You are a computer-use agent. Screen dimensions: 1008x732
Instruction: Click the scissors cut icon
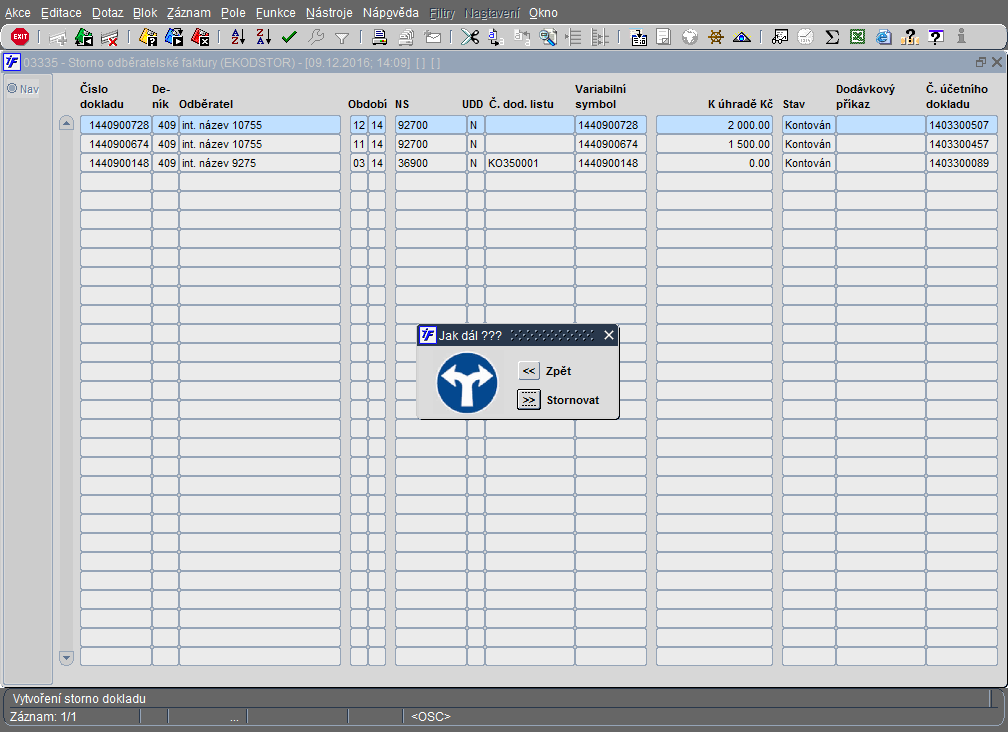coord(470,37)
